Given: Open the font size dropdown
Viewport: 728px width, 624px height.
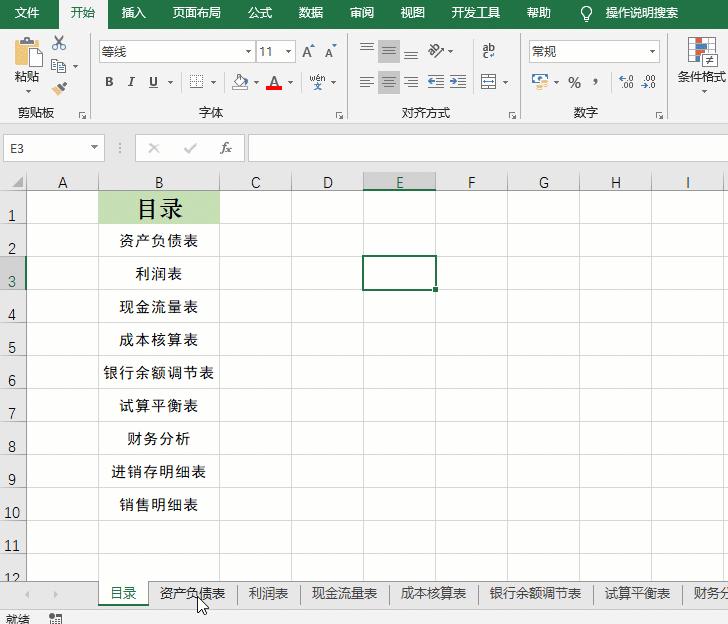Looking at the screenshot, I should tap(288, 52).
